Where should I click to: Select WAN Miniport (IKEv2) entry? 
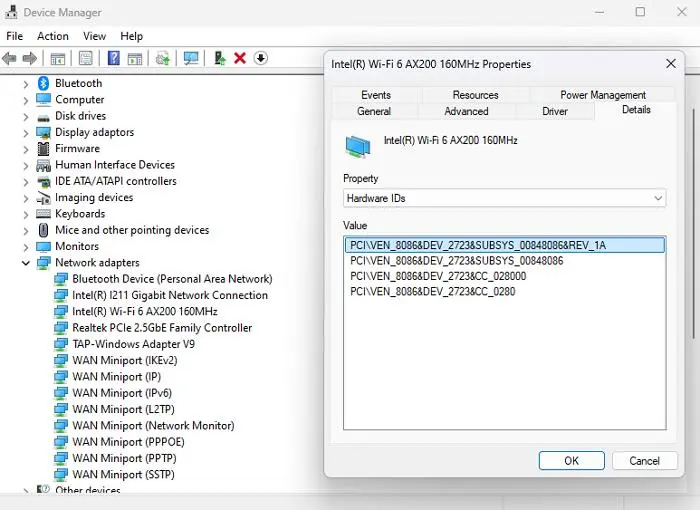pyautogui.click(x=125, y=360)
